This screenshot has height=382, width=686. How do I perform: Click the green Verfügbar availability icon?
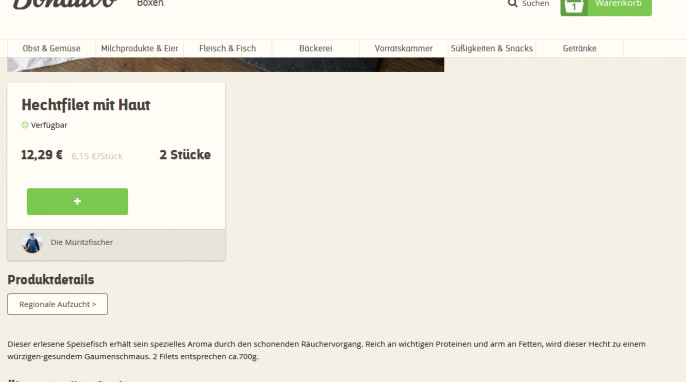[x=25, y=125]
